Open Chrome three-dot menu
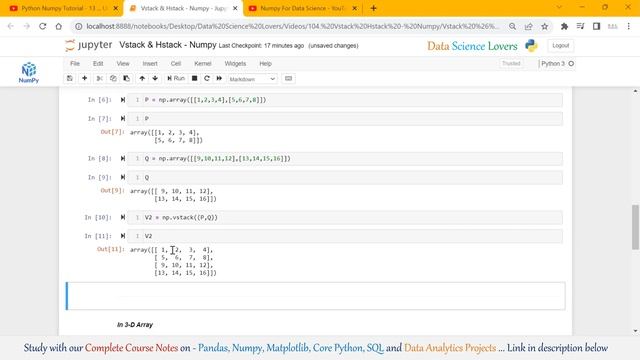This screenshot has width=640, height=360. pos(629,27)
